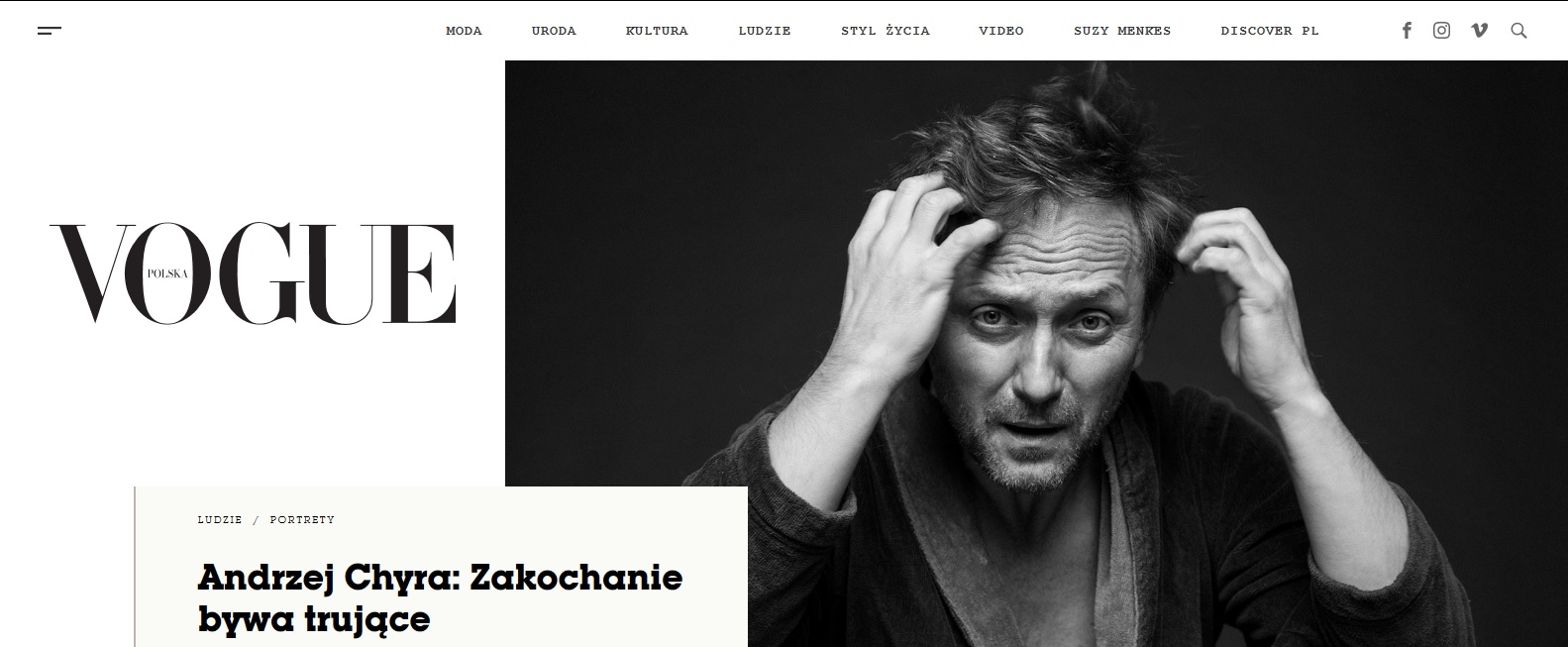The image size is (1568, 647).
Task: Click the LUDZIE breadcrumb above the headline
Action: (220, 520)
